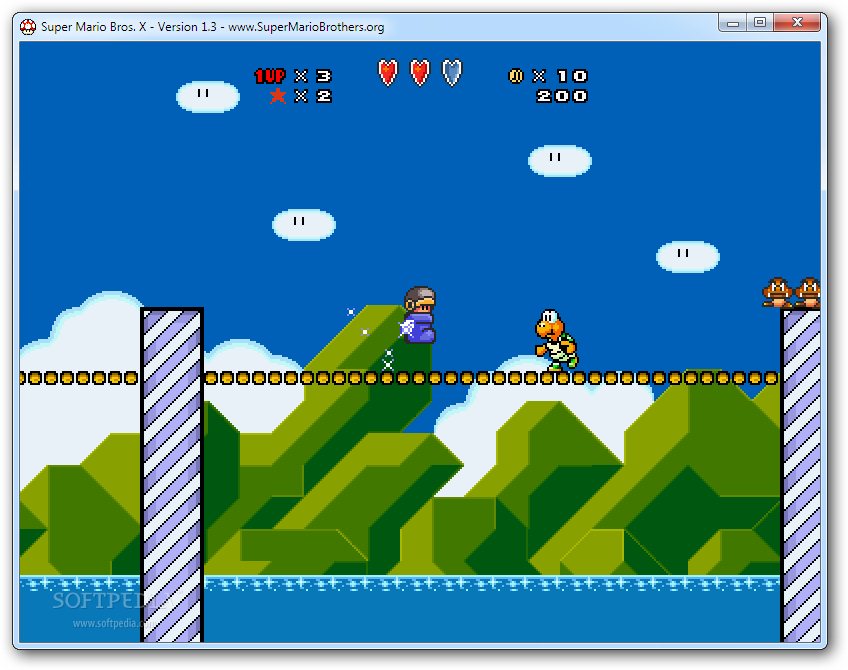Click the coin count 10
This screenshot has height=670, width=848.
coord(572,76)
